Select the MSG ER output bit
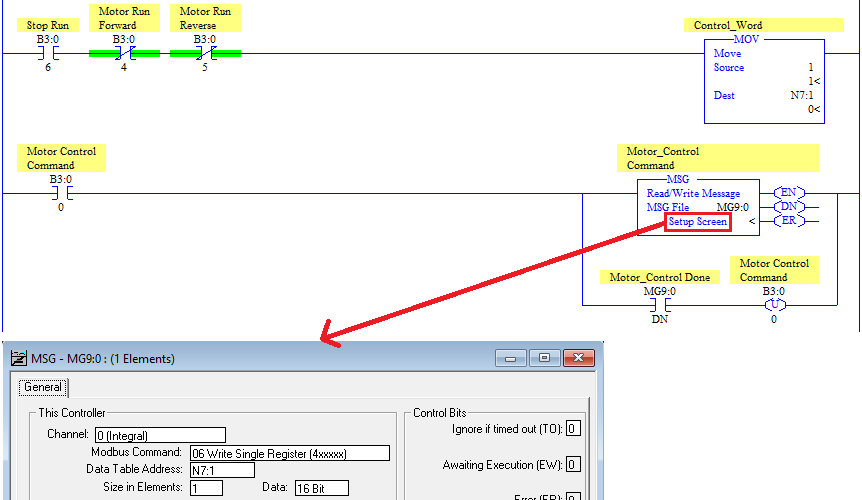This screenshot has width=862, height=500. pyautogui.click(x=789, y=221)
